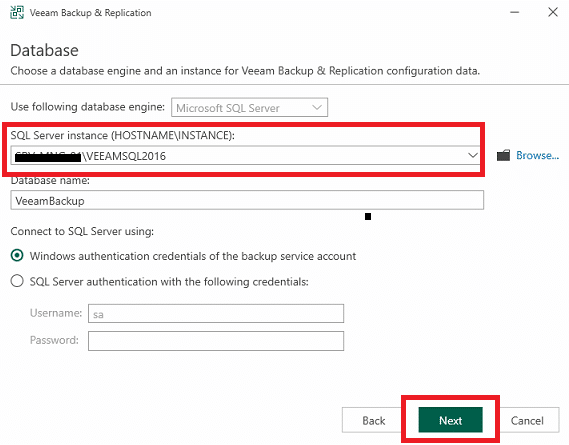
Task: Click the 'Connect to SQL Server using:' label
Action: tap(82, 231)
